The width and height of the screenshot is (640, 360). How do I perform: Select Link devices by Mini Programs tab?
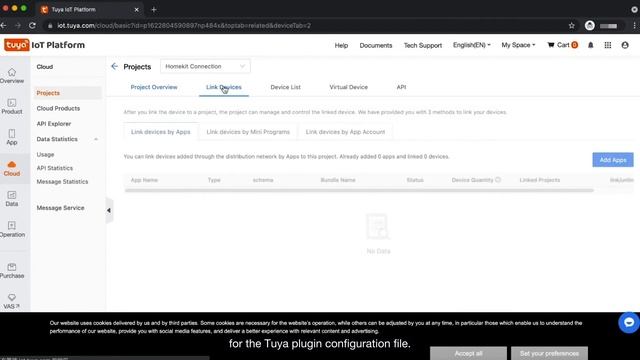pyautogui.click(x=248, y=132)
